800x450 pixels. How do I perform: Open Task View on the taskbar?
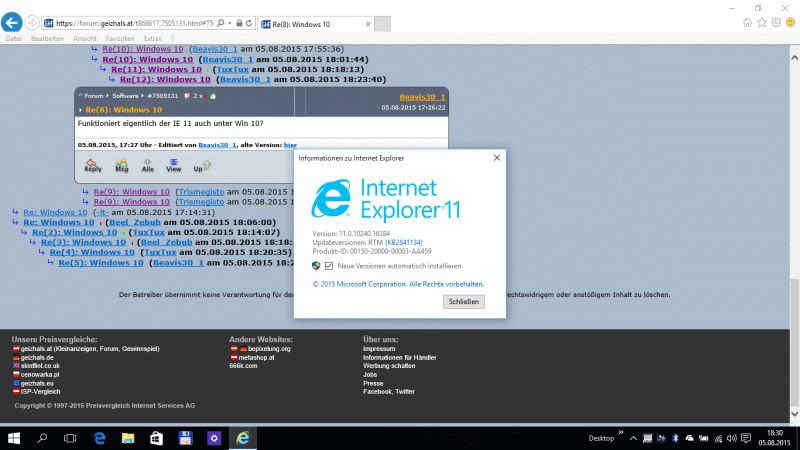coord(70,438)
